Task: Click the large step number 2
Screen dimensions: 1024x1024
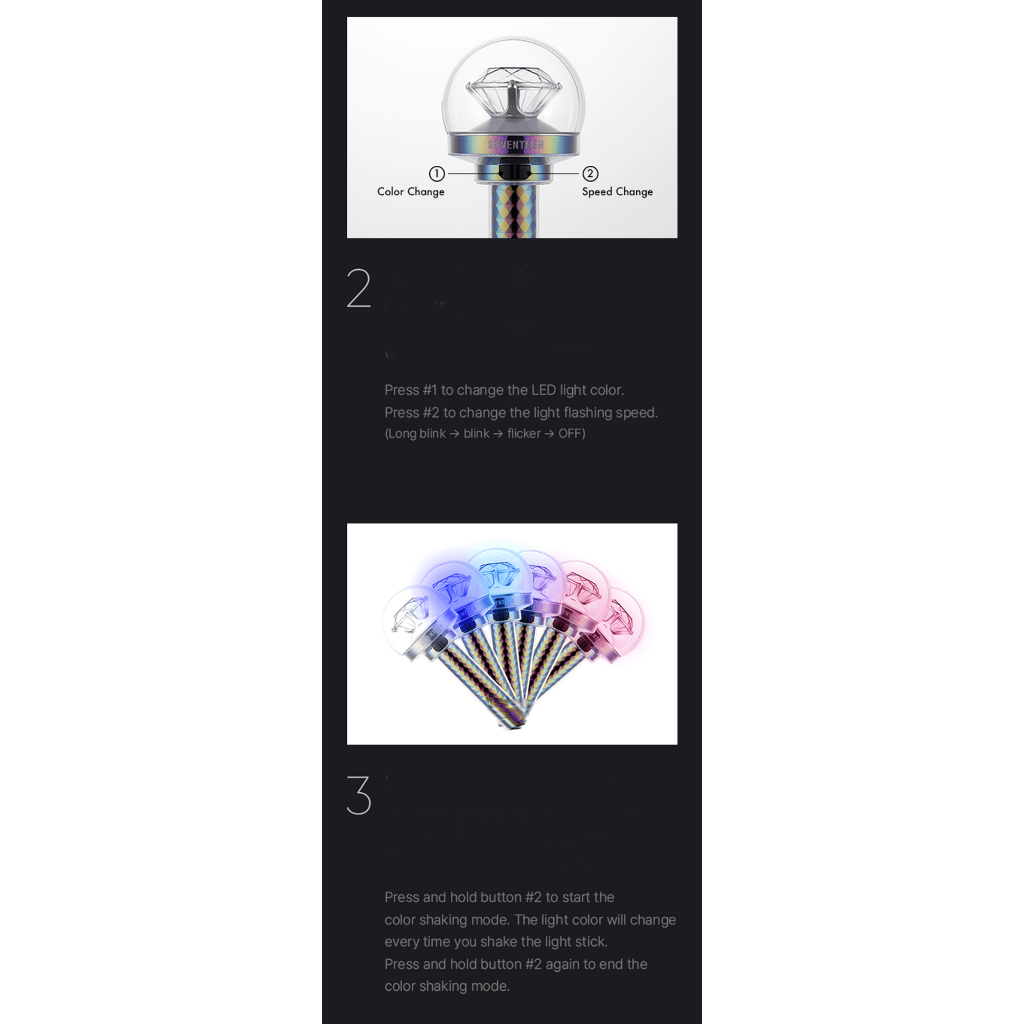Action: [359, 288]
